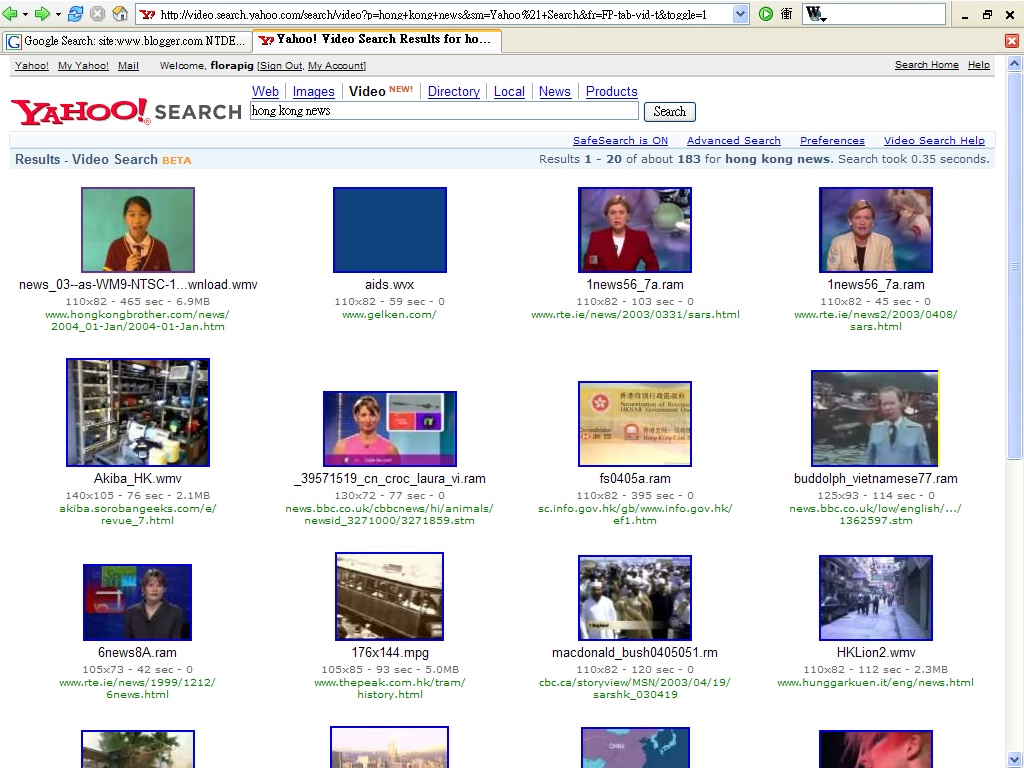This screenshot has width=1024, height=768.
Task: Click the Akiba_HK.wmv file name
Action: pyautogui.click(x=138, y=479)
